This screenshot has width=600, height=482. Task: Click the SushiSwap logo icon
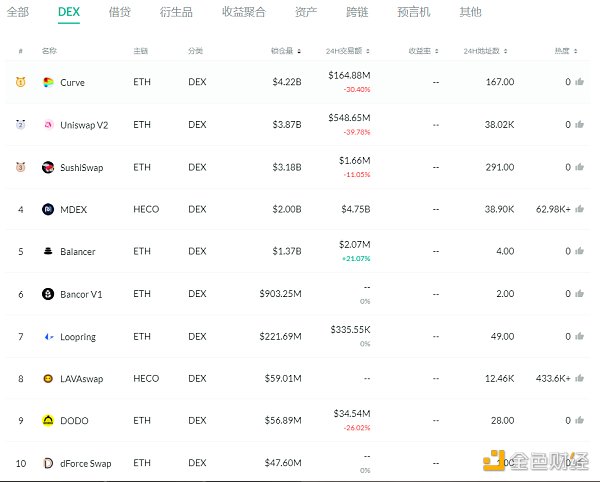(48, 167)
